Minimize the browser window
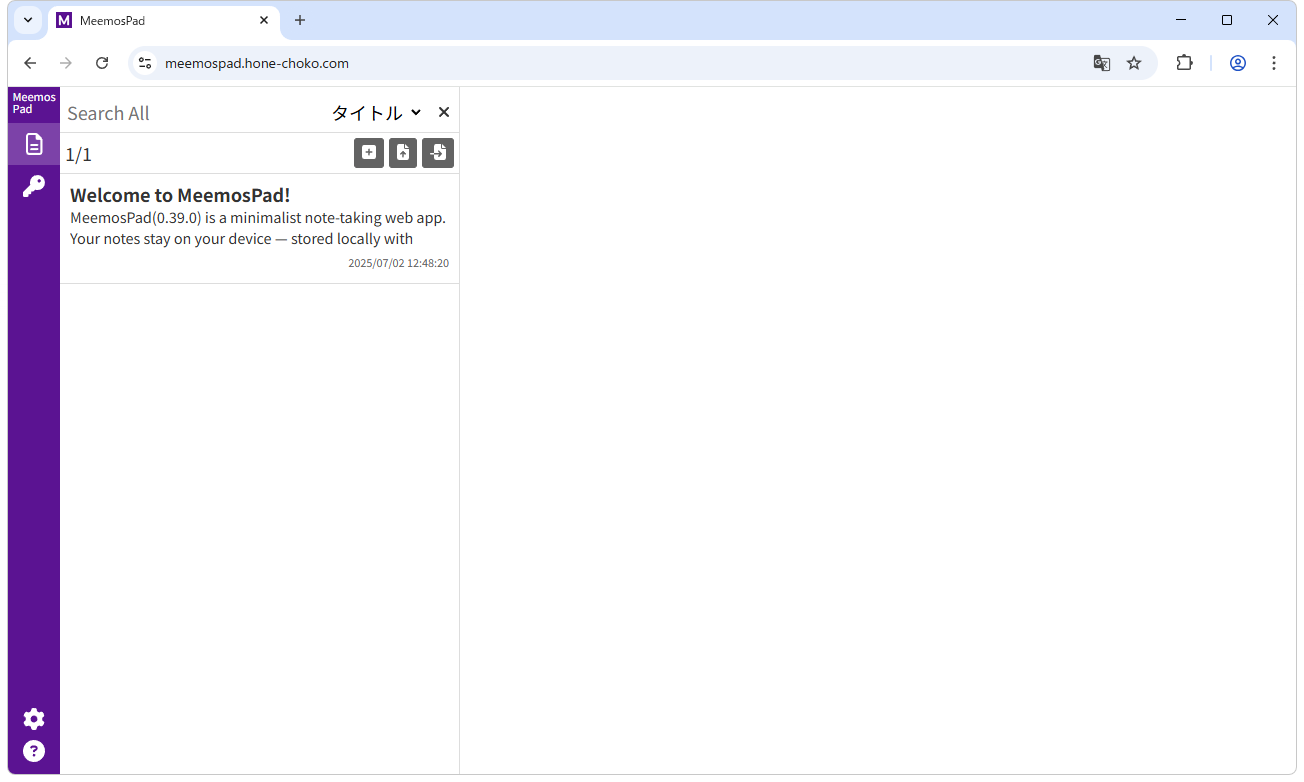Image resolution: width=1304 pixels, height=782 pixels. coord(1181,20)
